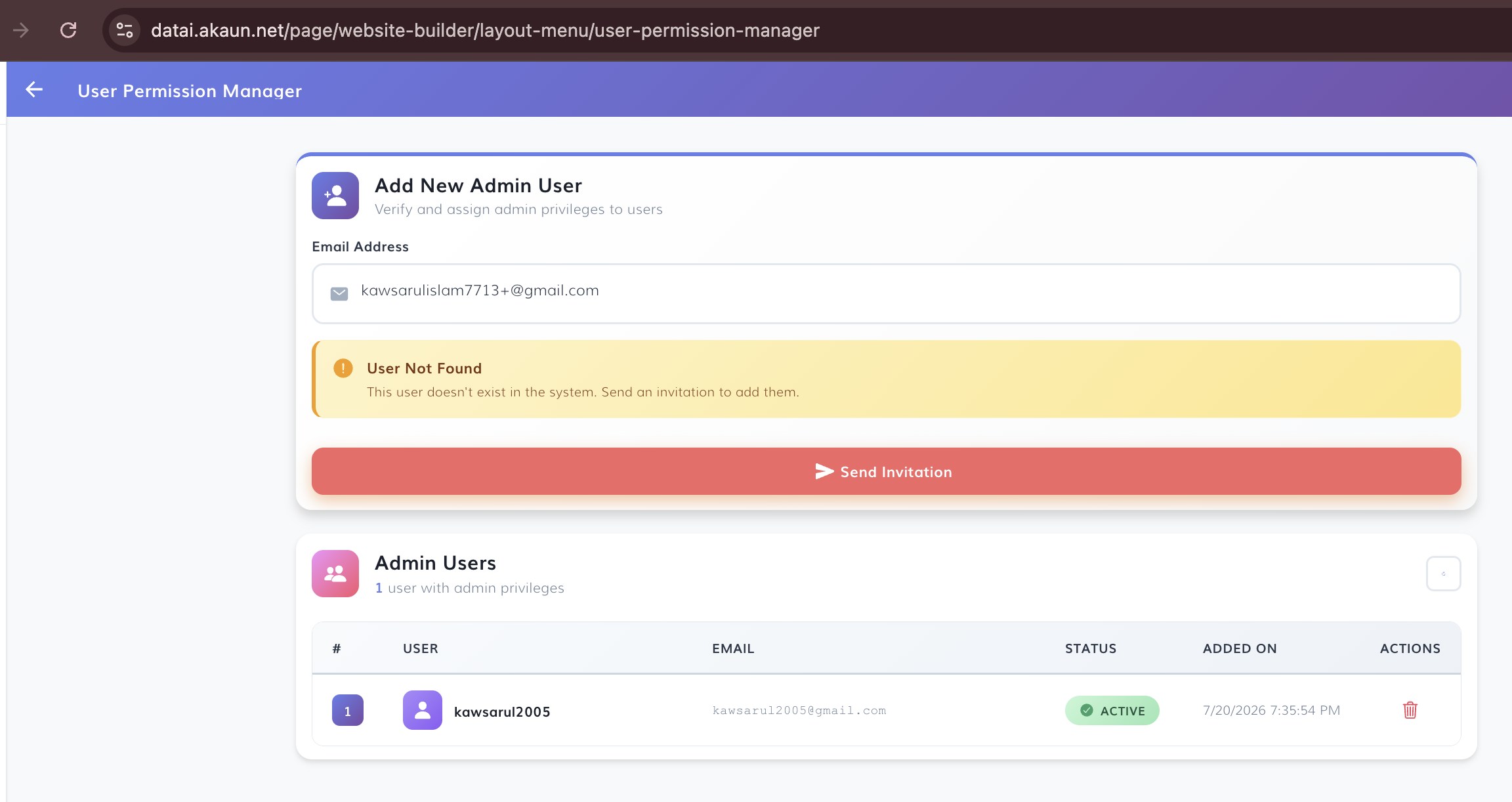Screen dimensions: 1512x802
Task: Click the kawsarul2005@gmail.com email cell
Action: pos(799,710)
